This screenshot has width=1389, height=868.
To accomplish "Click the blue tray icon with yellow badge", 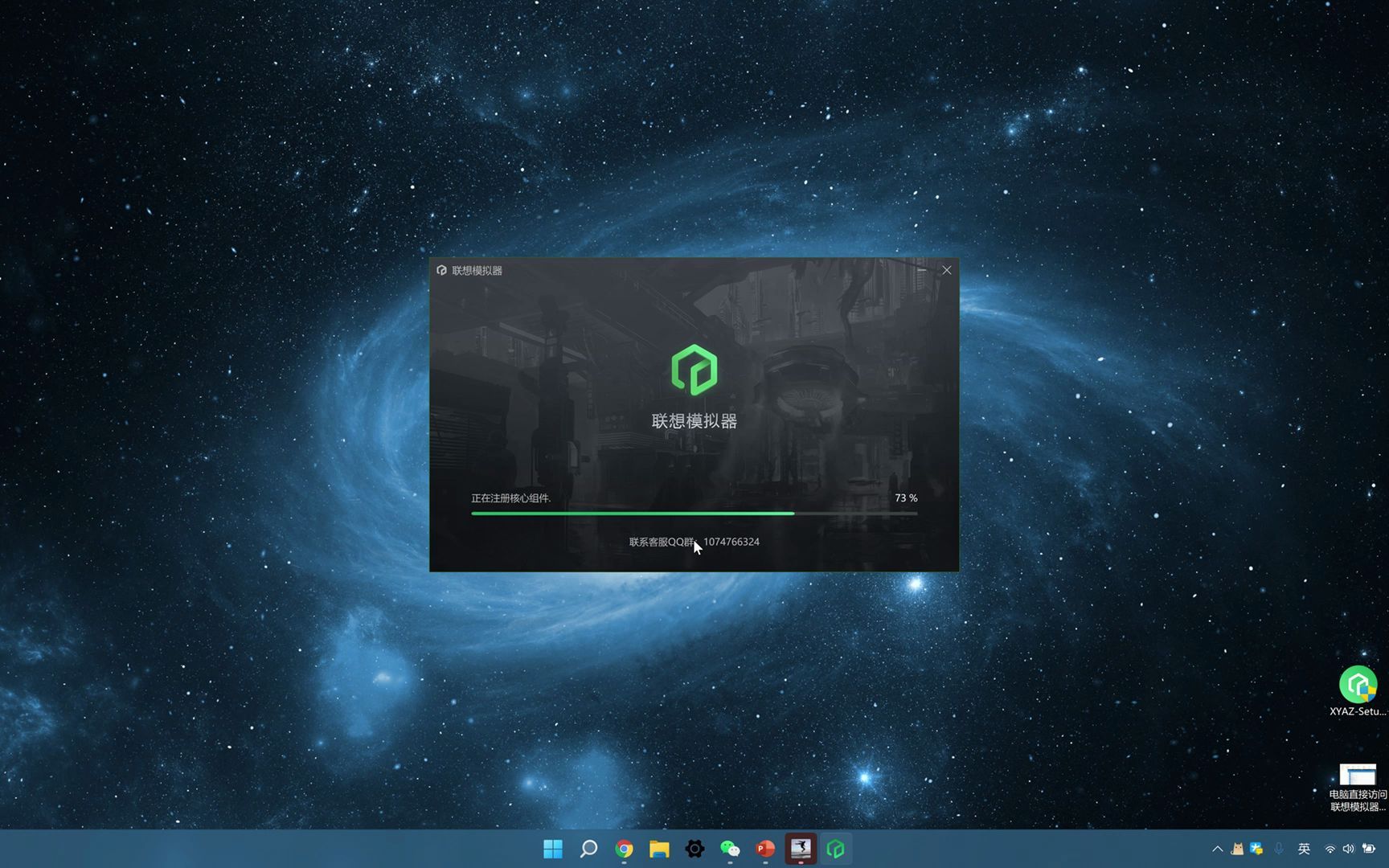I will pos(1256,849).
